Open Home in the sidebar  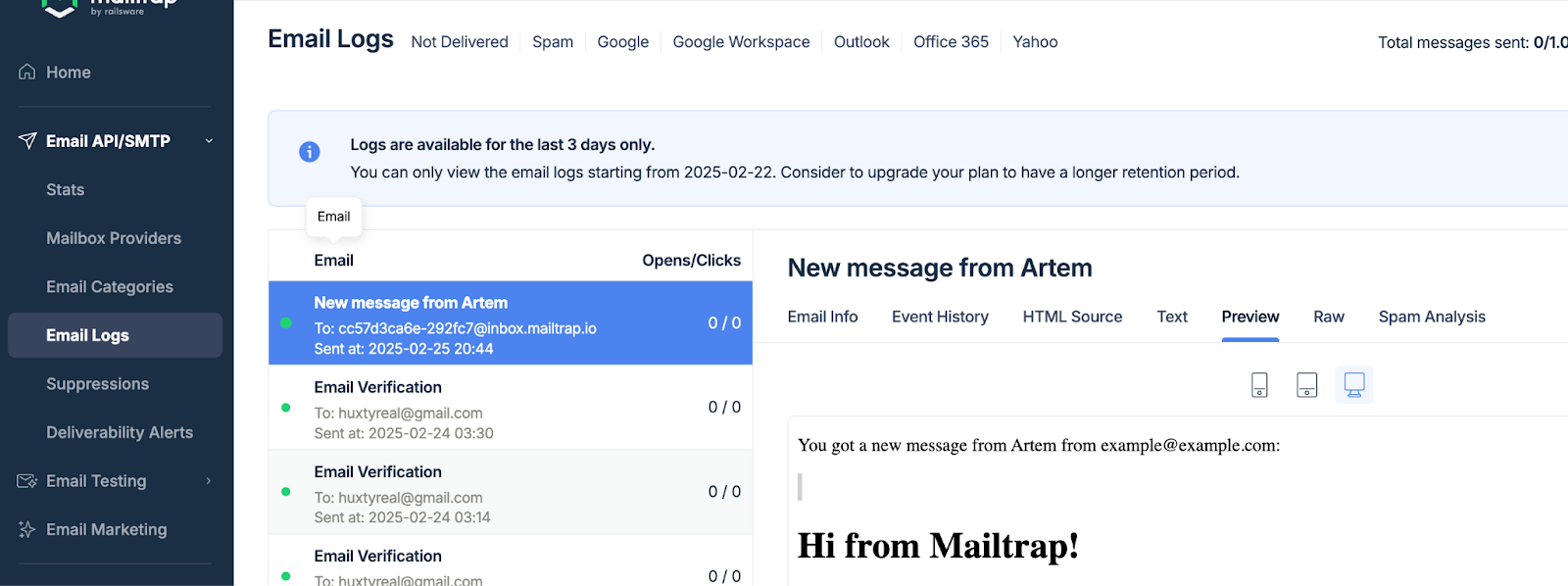click(x=68, y=73)
